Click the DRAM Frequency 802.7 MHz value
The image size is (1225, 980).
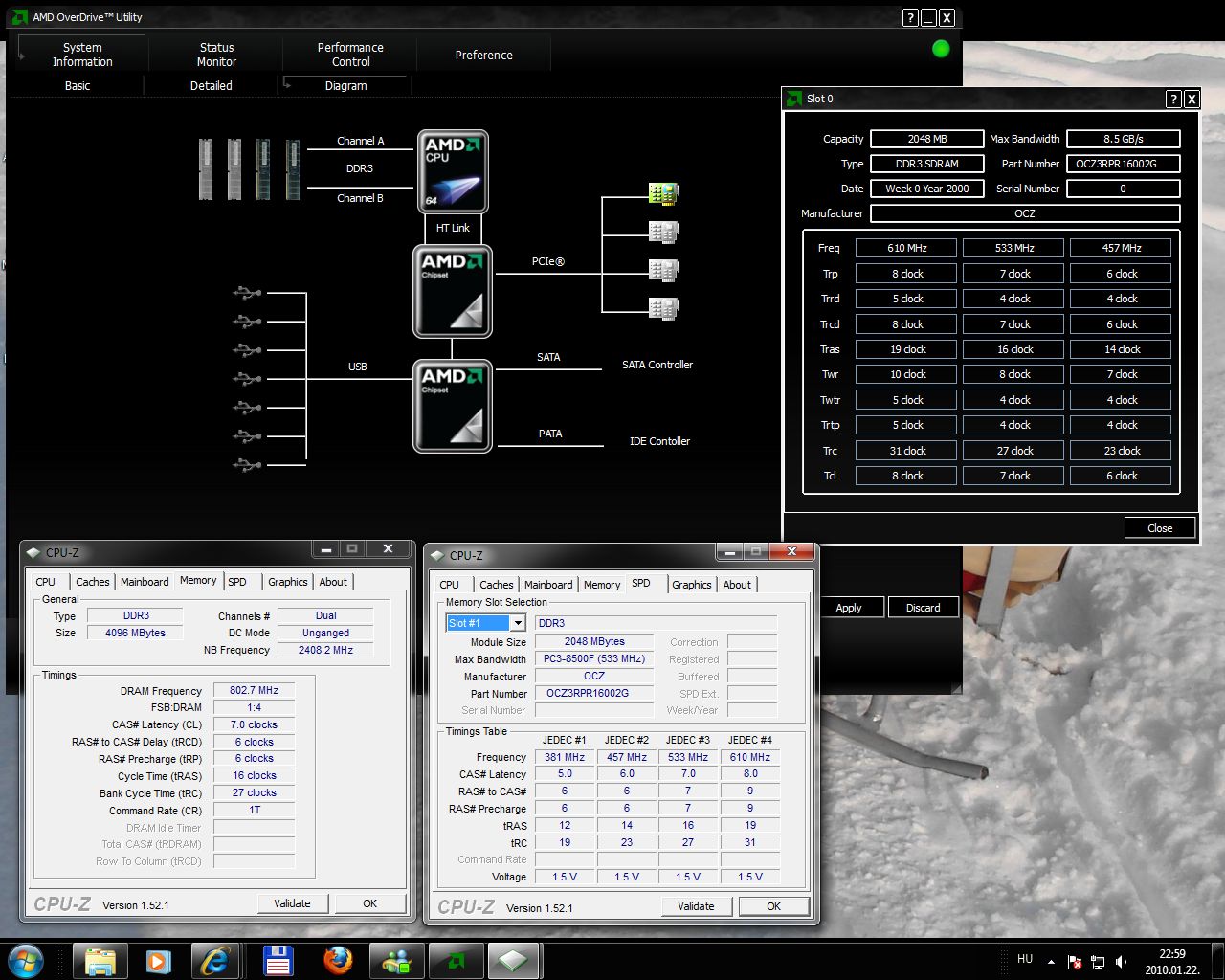pos(254,690)
